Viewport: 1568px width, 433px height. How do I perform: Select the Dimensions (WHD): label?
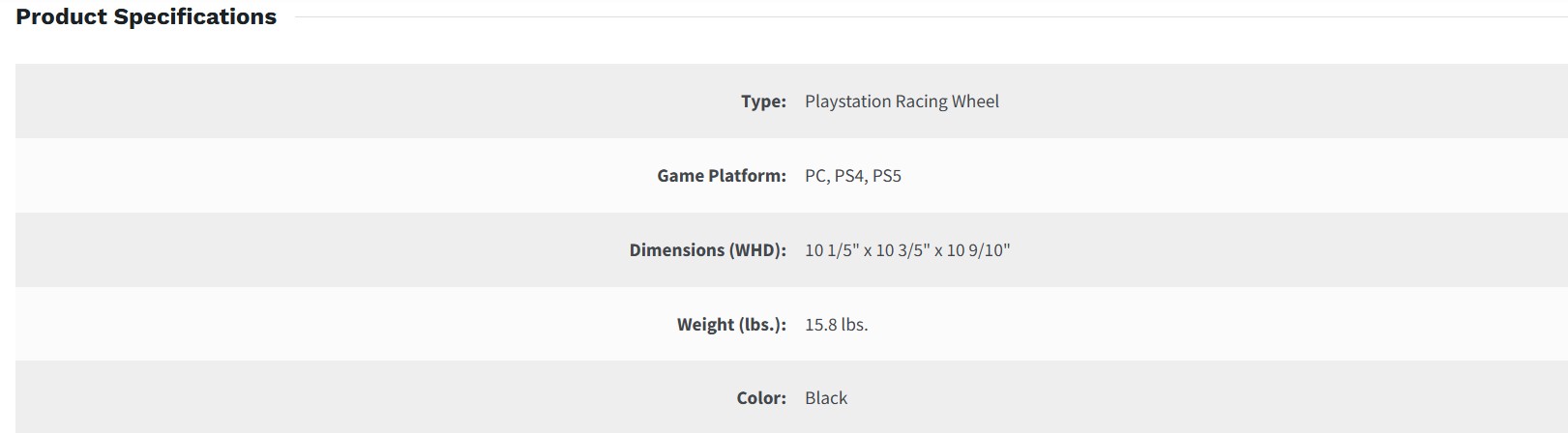[707, 250]
